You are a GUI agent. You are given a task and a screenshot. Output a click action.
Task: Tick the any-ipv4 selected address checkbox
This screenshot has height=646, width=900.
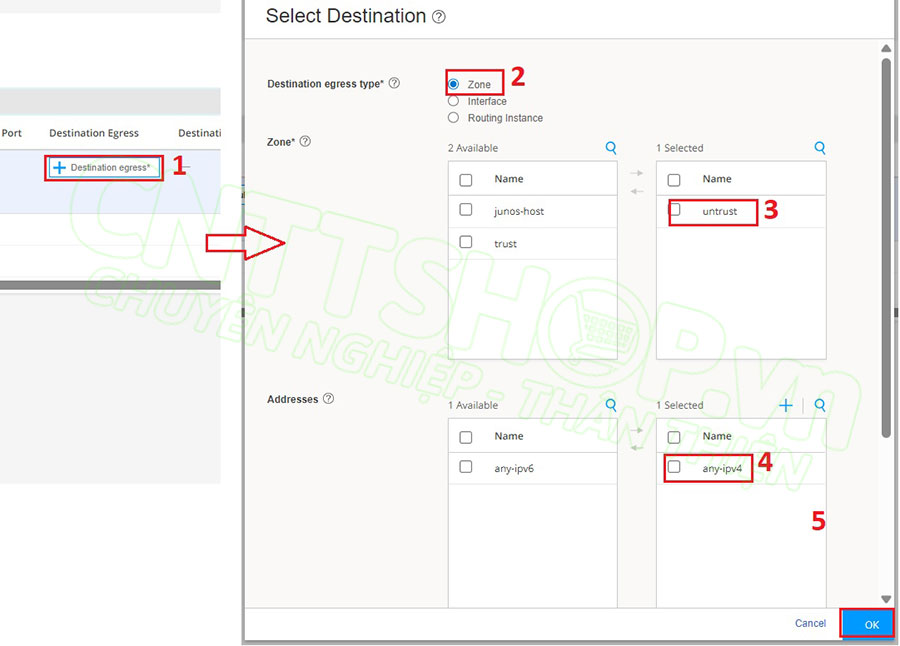pyautogui.click(x=674, y=467)
